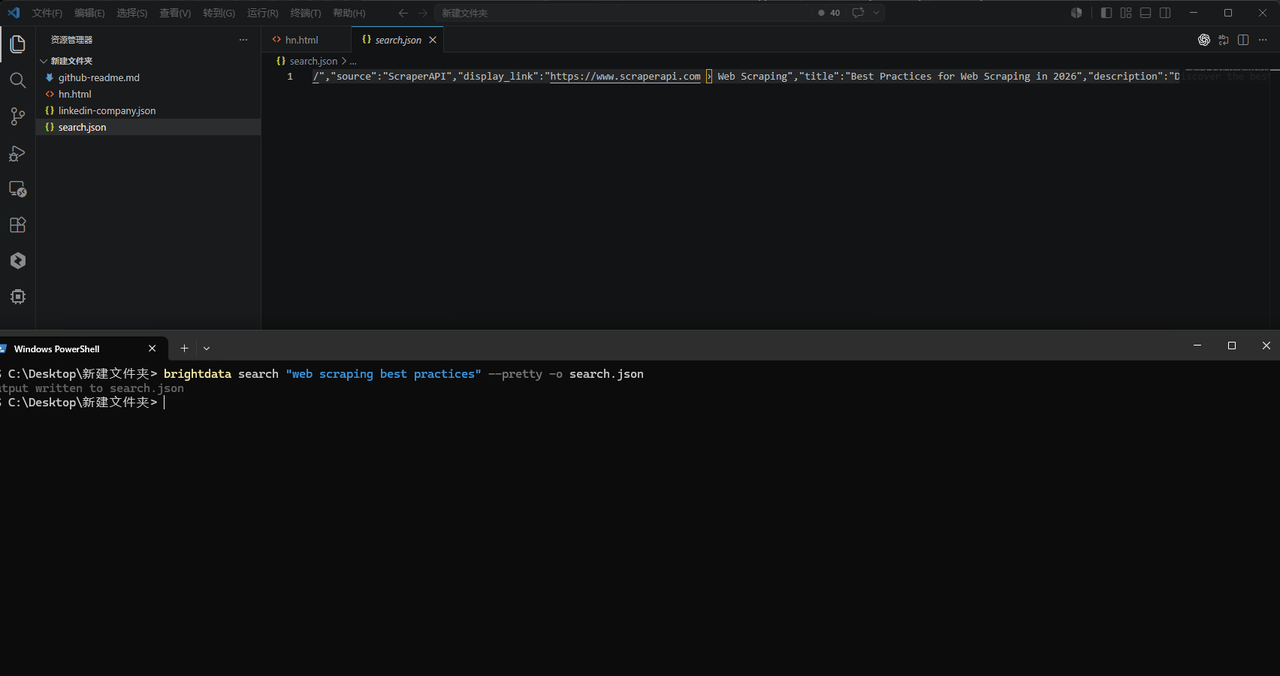
Task: Open the 编辑(E) menu
Action: pyautogui.click(x=89, y=13)
